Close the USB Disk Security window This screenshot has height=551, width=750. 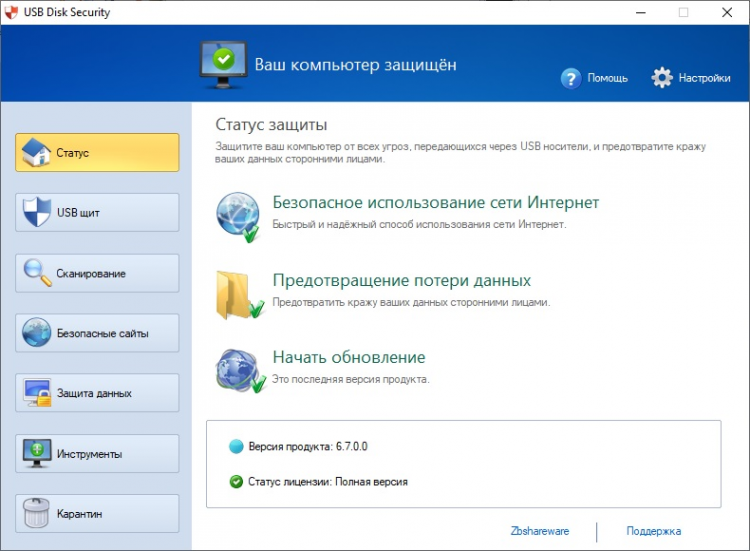tap(727, 12)
